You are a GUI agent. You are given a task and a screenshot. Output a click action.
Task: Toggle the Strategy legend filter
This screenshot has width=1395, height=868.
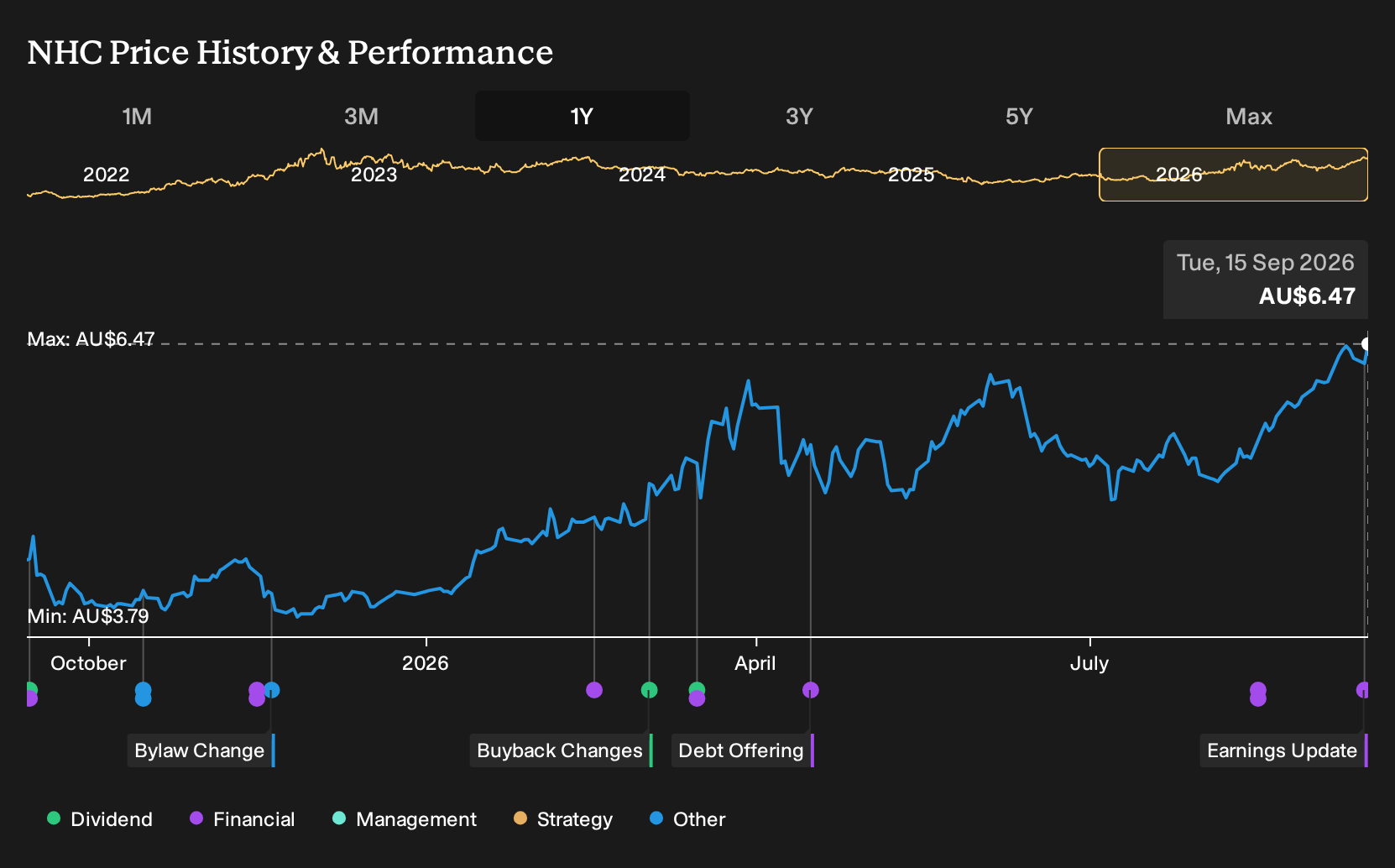(x=563, y=819)
